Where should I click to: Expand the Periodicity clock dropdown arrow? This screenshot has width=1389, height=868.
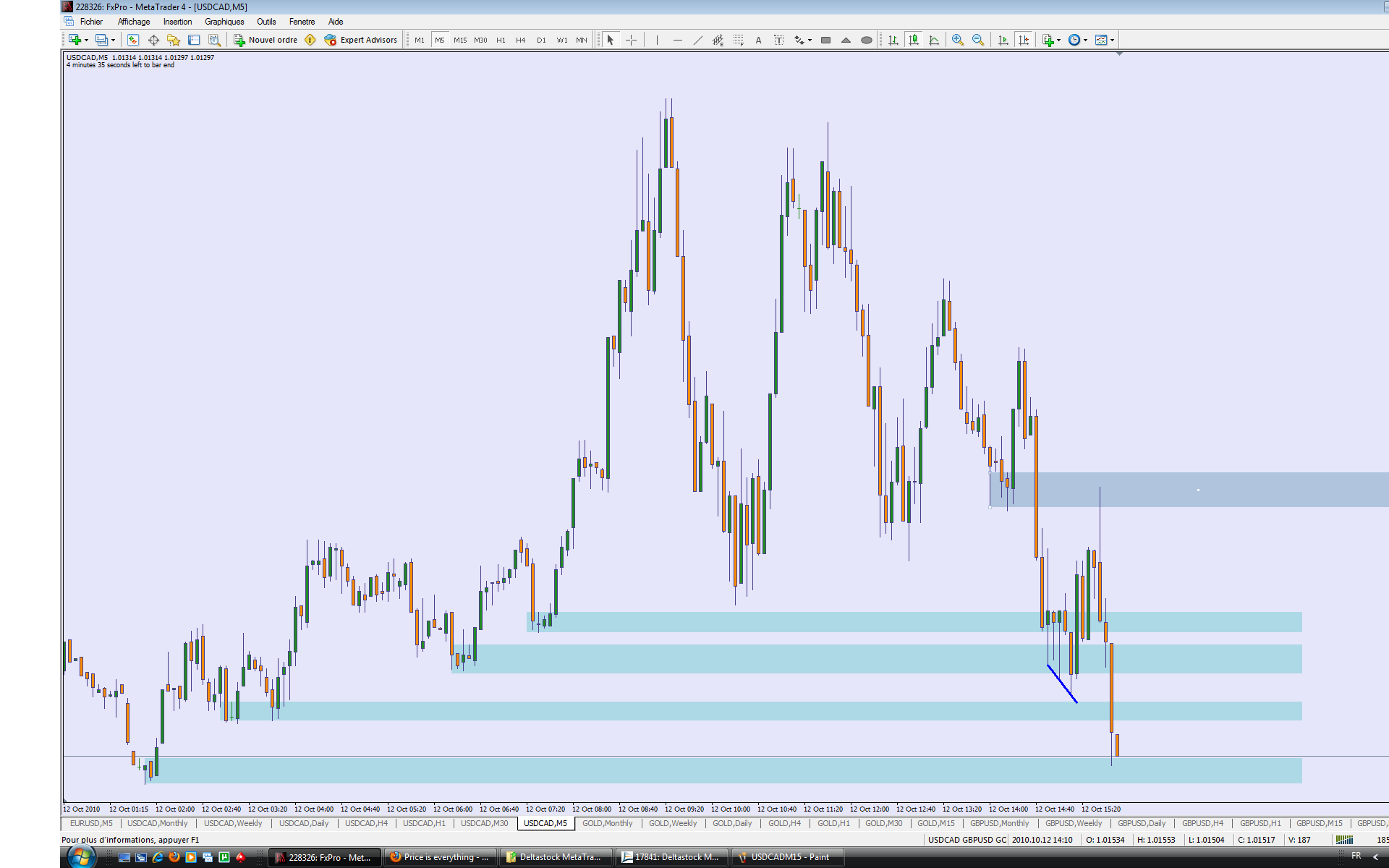(x=1085, y=40)
